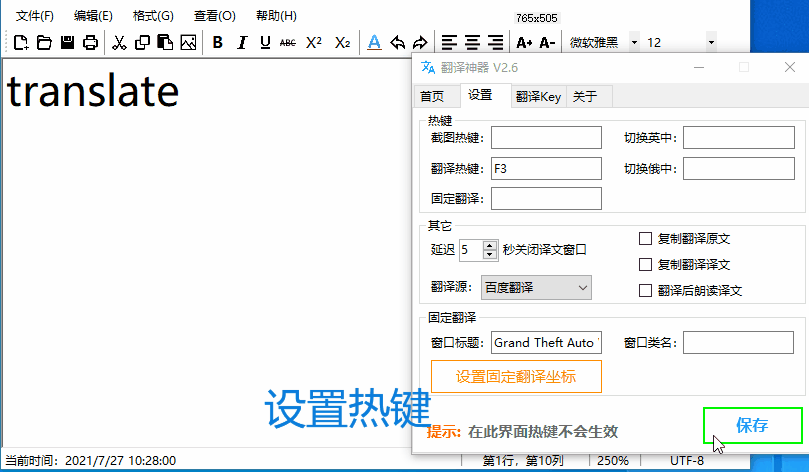The height and width of the screenshot is (472, 809).
Task: Open the 格式(G) menu
Action: [x=153, y=16]
